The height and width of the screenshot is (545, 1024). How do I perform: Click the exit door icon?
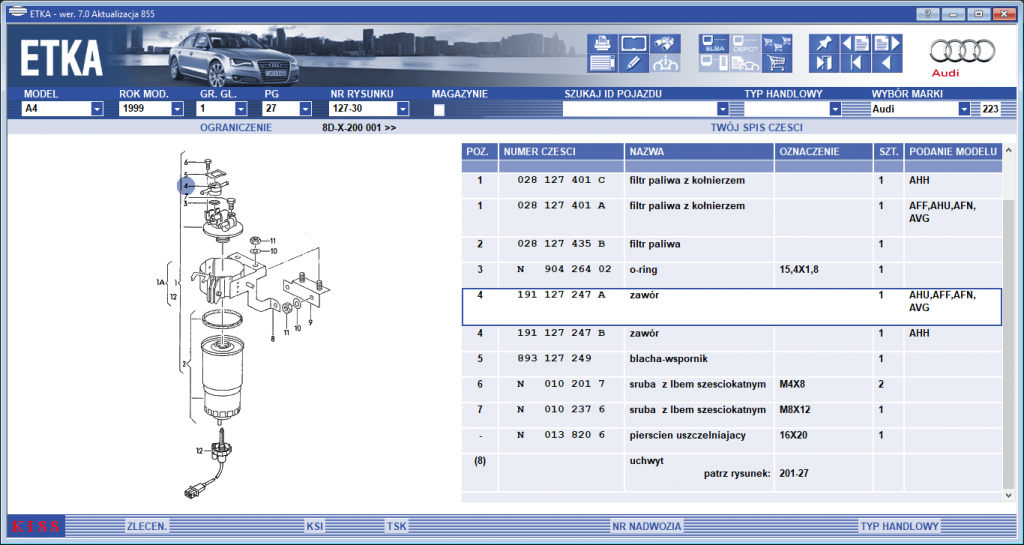[824, 63]
